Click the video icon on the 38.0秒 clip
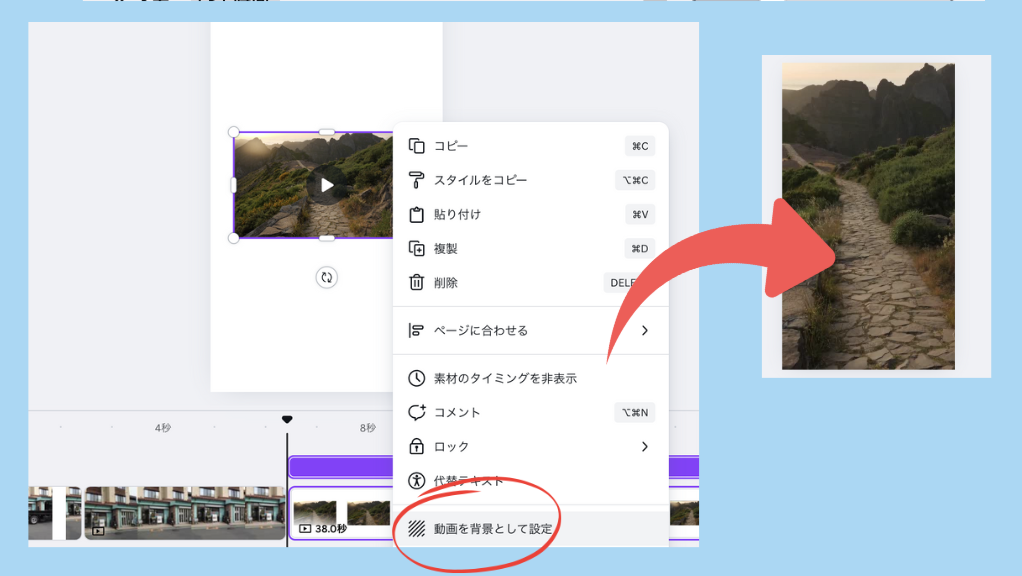Screen dimensions: 1022x576 (304, 528)
